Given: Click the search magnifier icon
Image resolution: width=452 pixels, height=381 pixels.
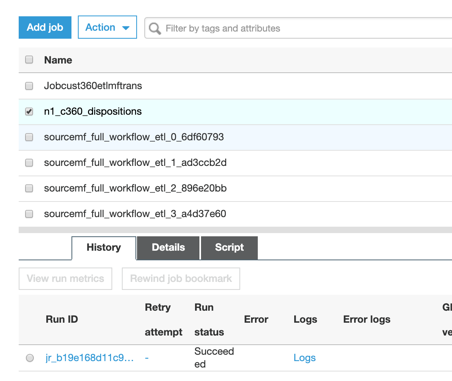Looking at the screenshot, I should coord(155,29).
